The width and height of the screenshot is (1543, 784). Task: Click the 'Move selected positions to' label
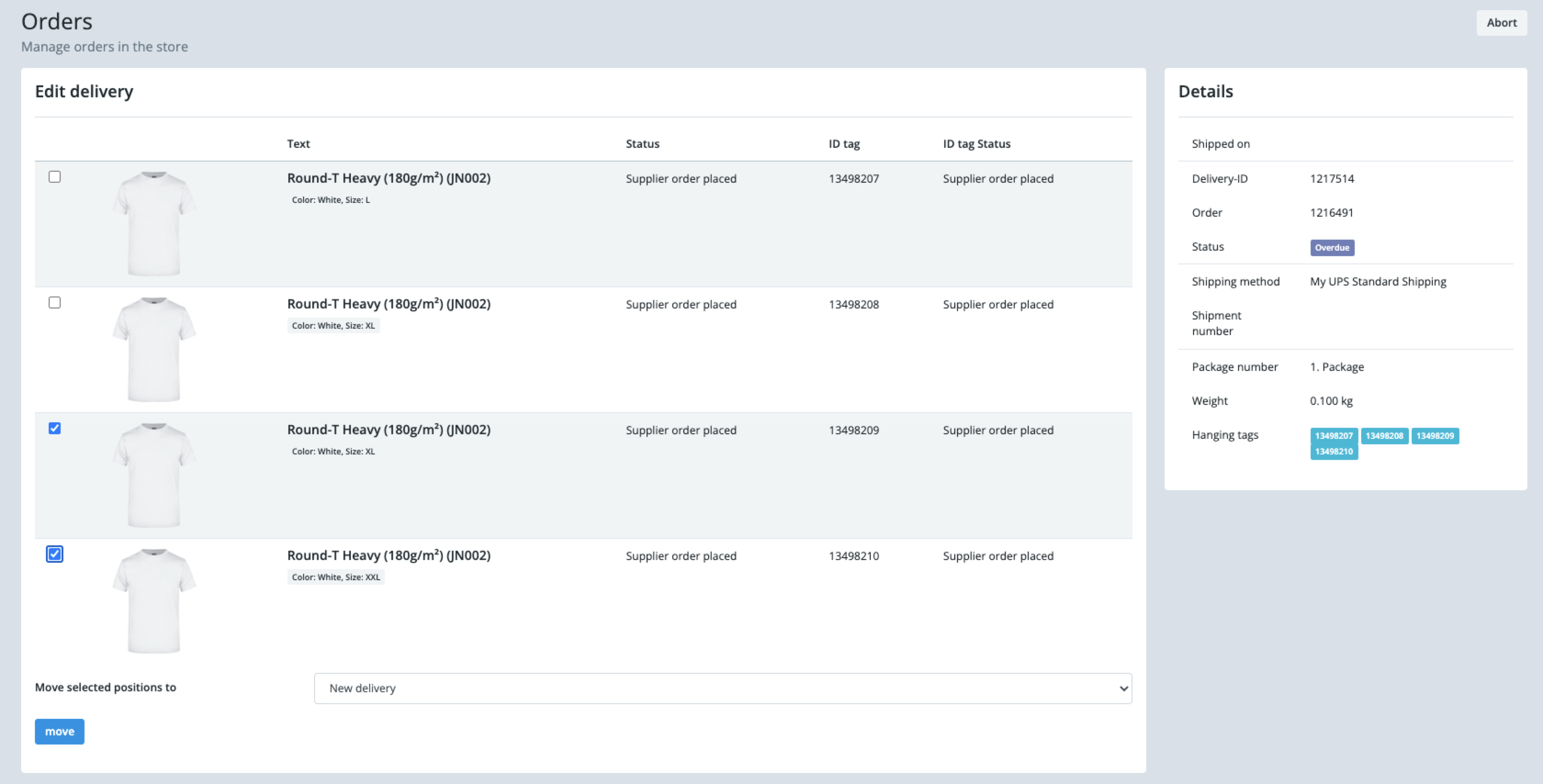(106, 687)
